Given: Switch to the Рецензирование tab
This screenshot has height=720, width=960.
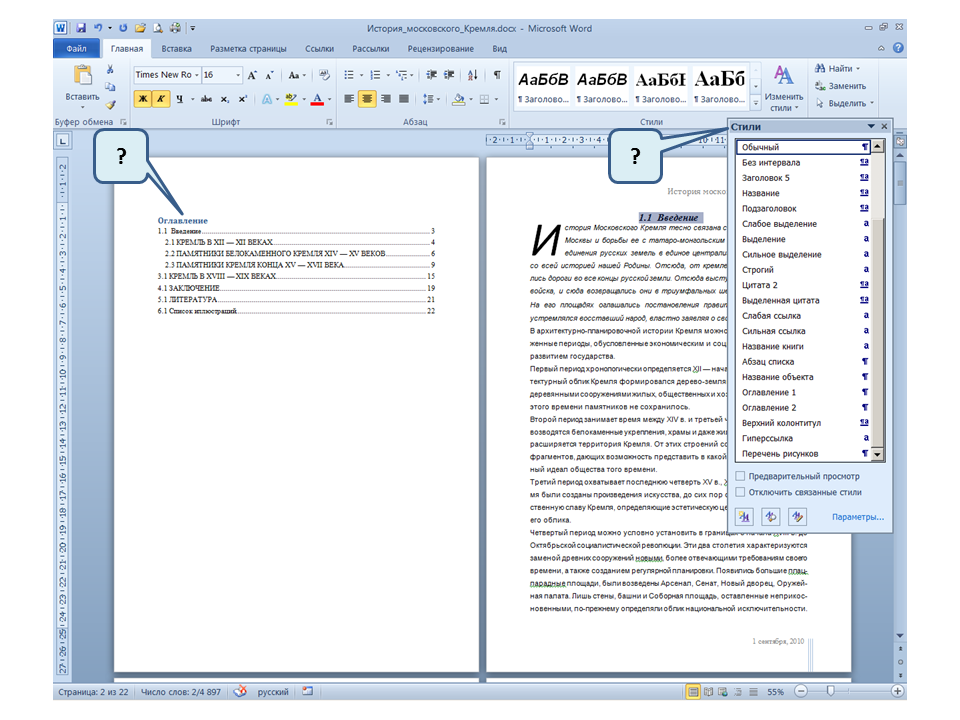Looking at the screenshot, I should (440, 48).
